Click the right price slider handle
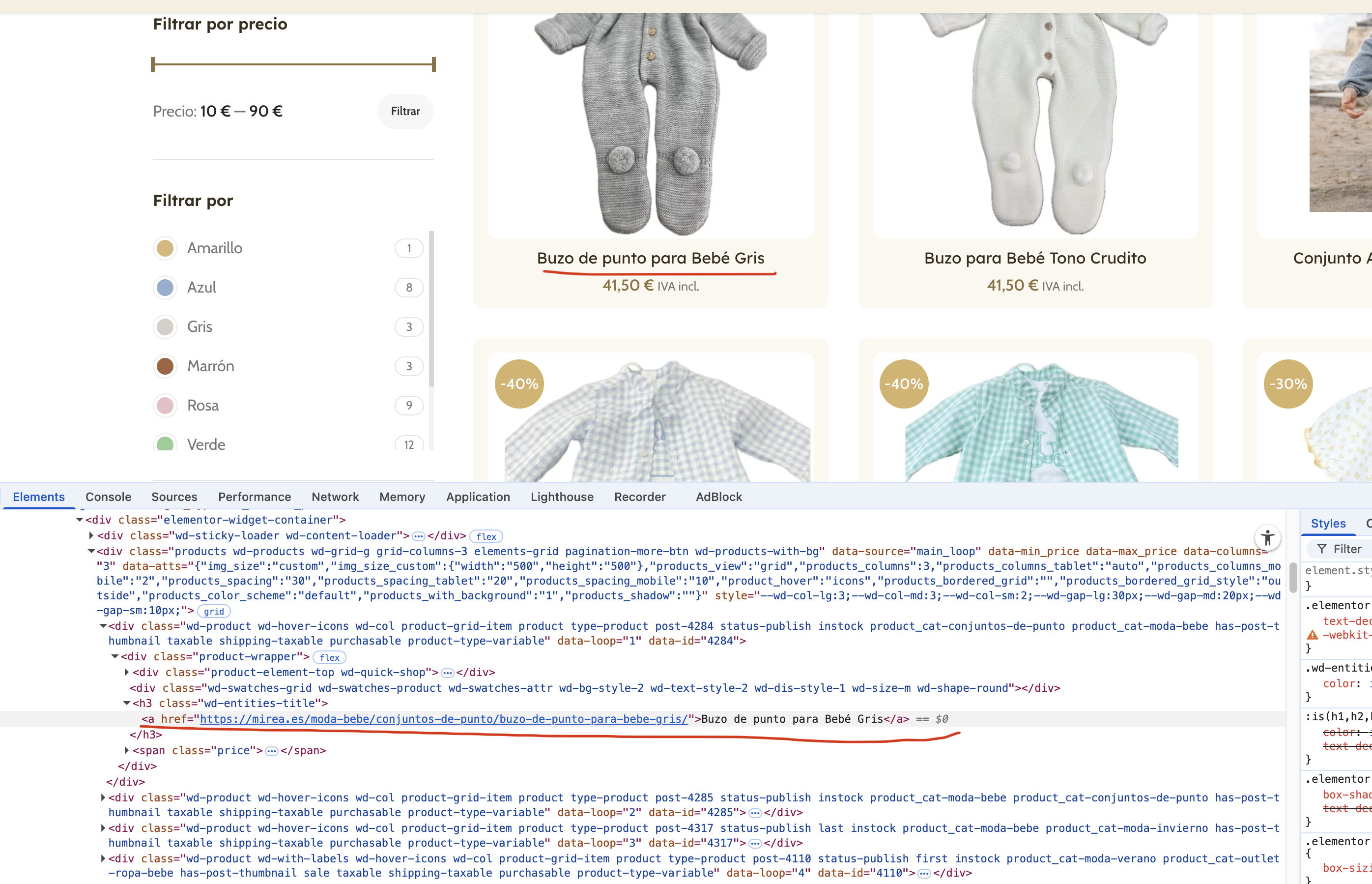This screenshot has height=884, width=1372. coord(433,64)
